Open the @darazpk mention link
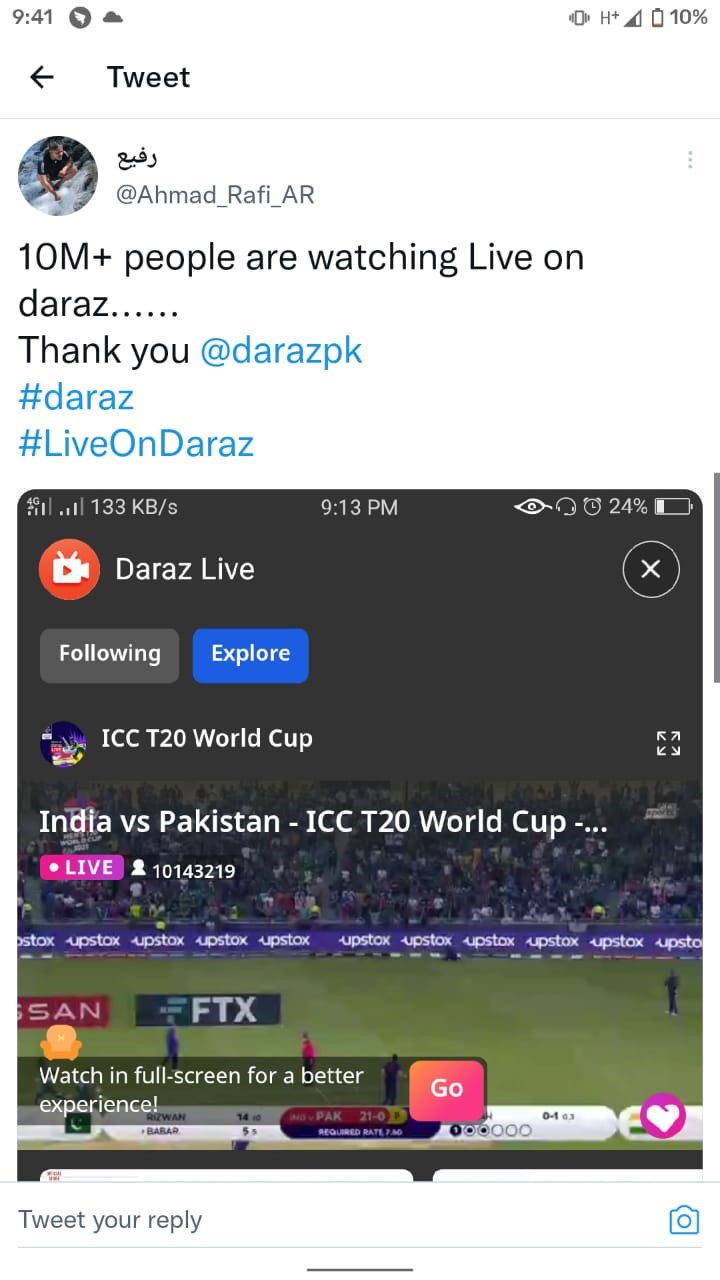 tap(281, 350)
